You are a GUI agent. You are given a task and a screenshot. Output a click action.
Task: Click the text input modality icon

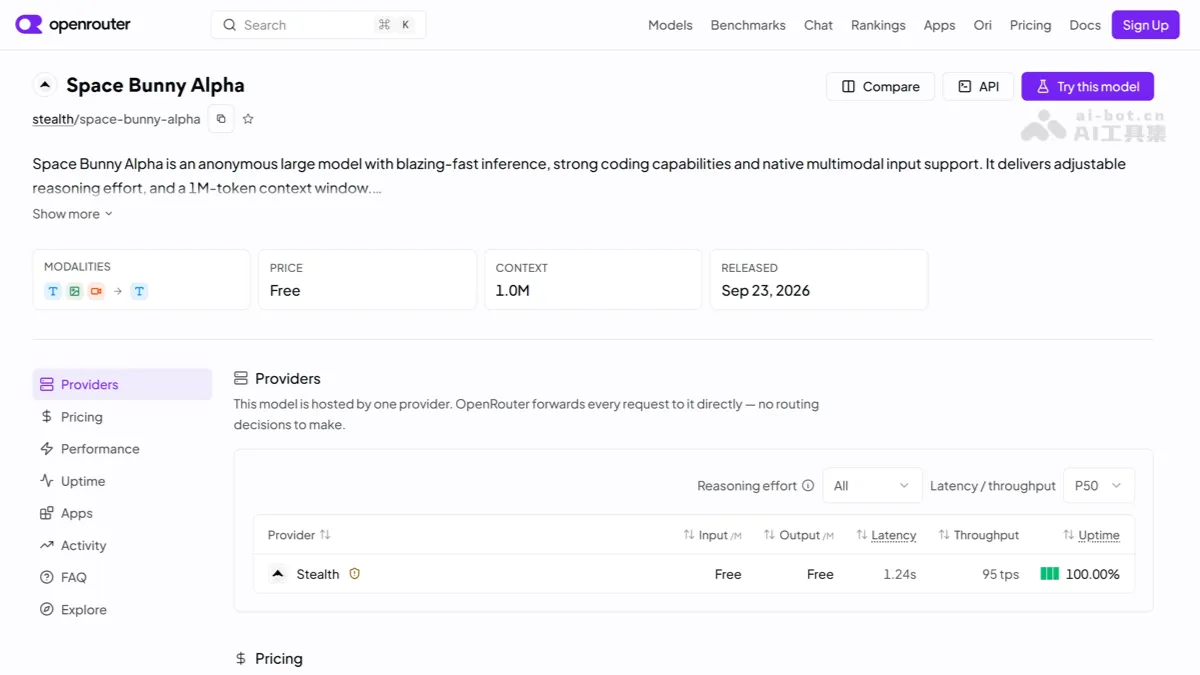click(x=53, y=291)
